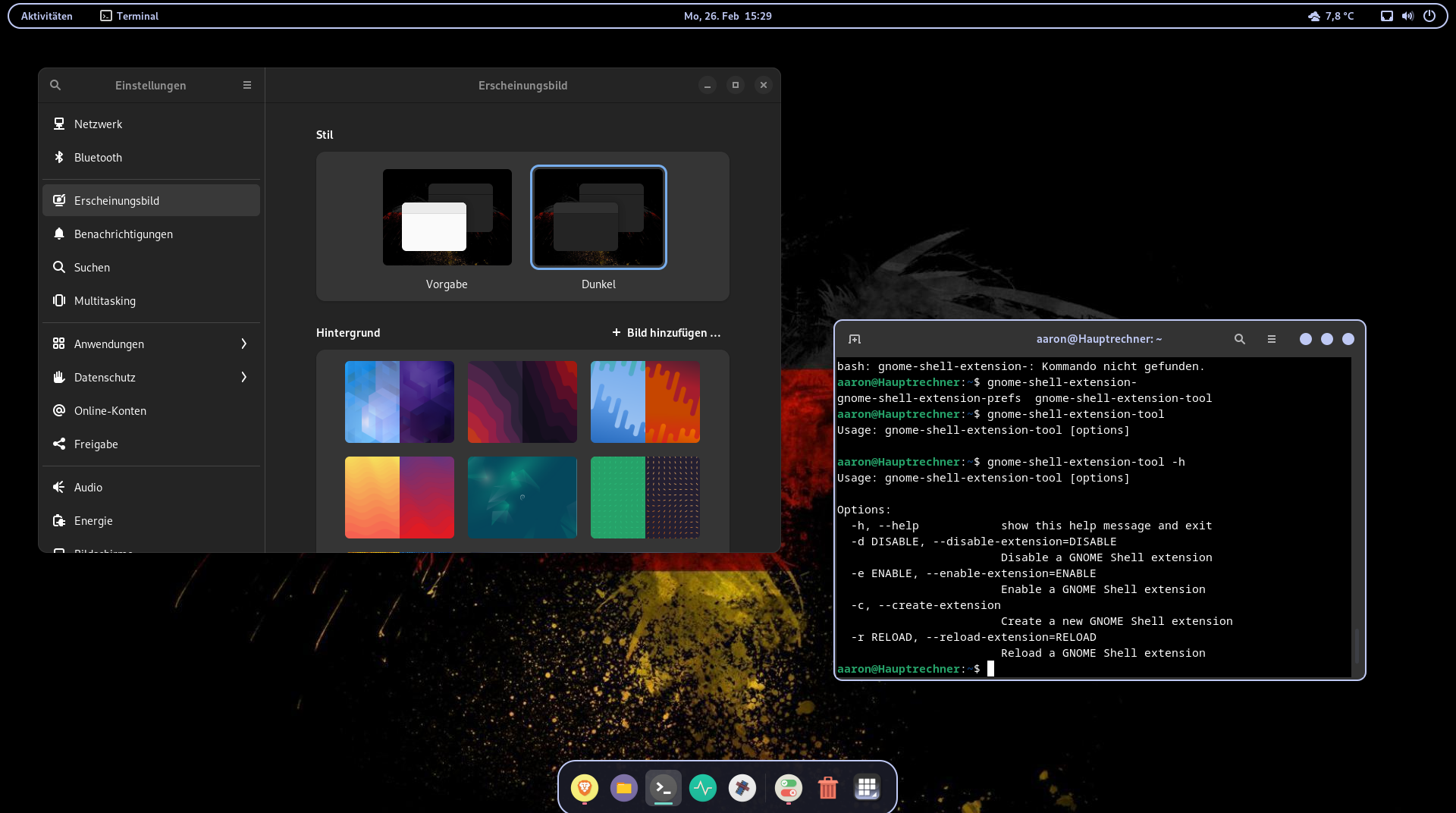Open the Trash from the dock

point(827,788)
